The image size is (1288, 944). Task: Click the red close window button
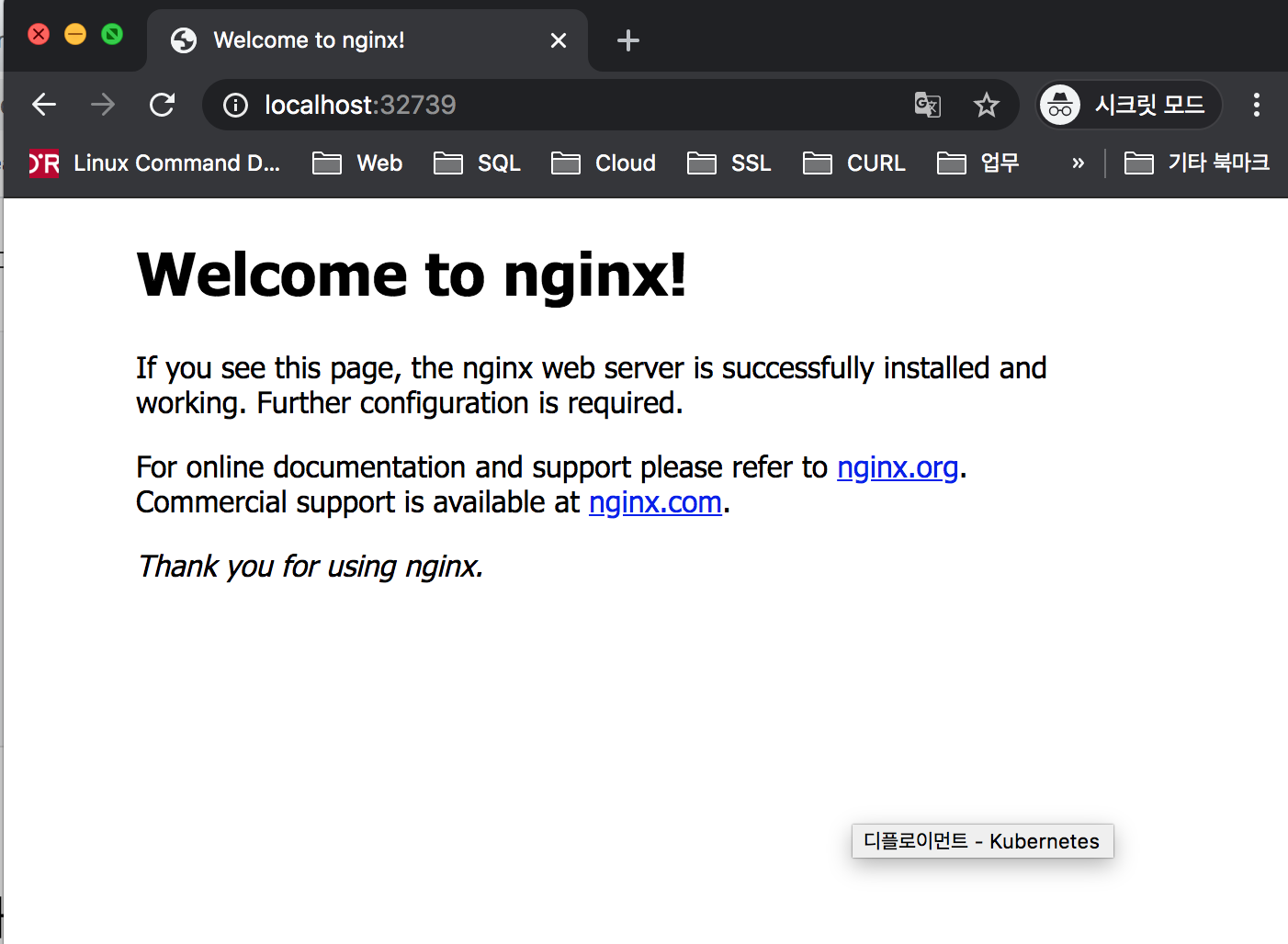(x=39, y=35)
